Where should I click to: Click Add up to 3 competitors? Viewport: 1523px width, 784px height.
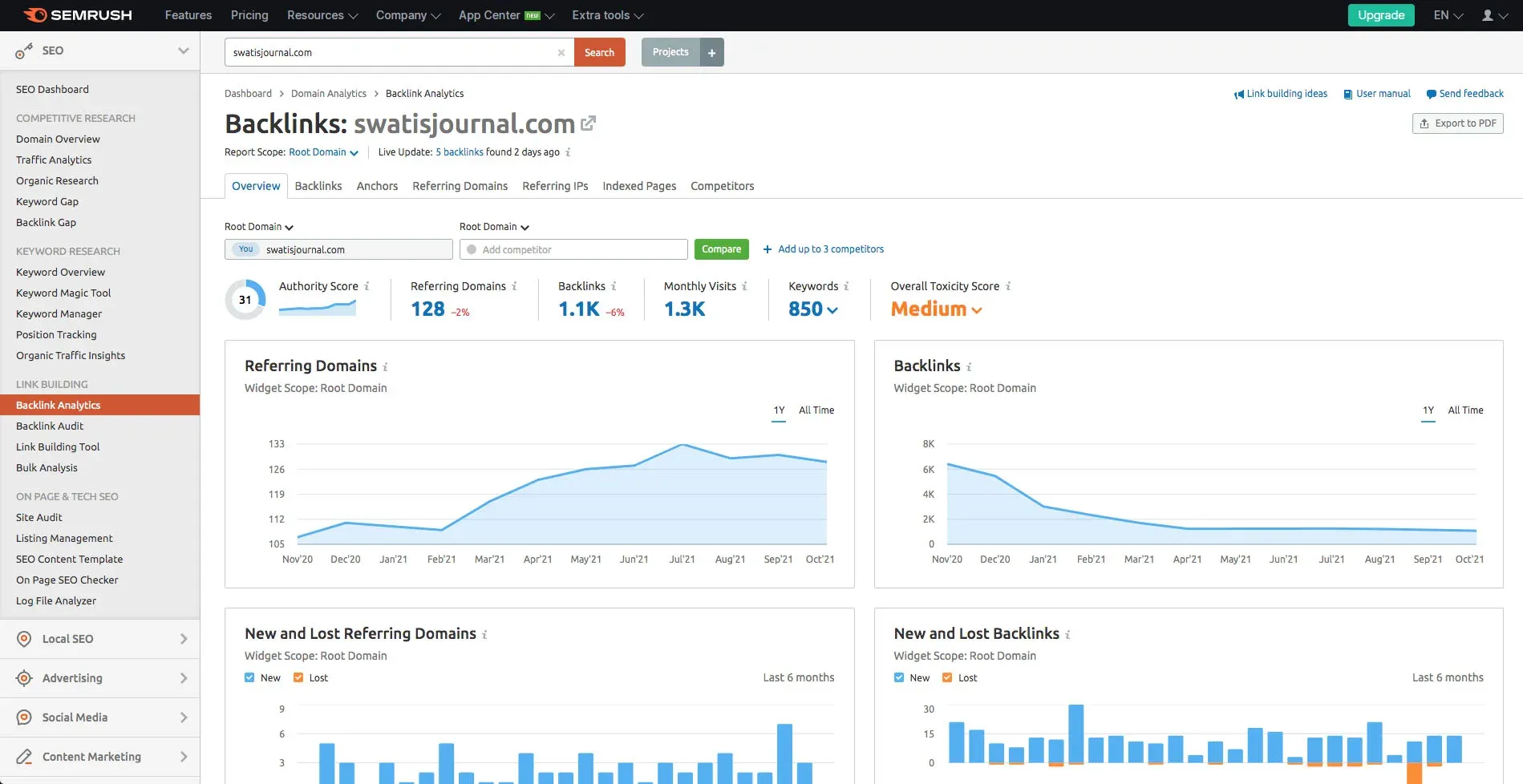tap(824, 249)
